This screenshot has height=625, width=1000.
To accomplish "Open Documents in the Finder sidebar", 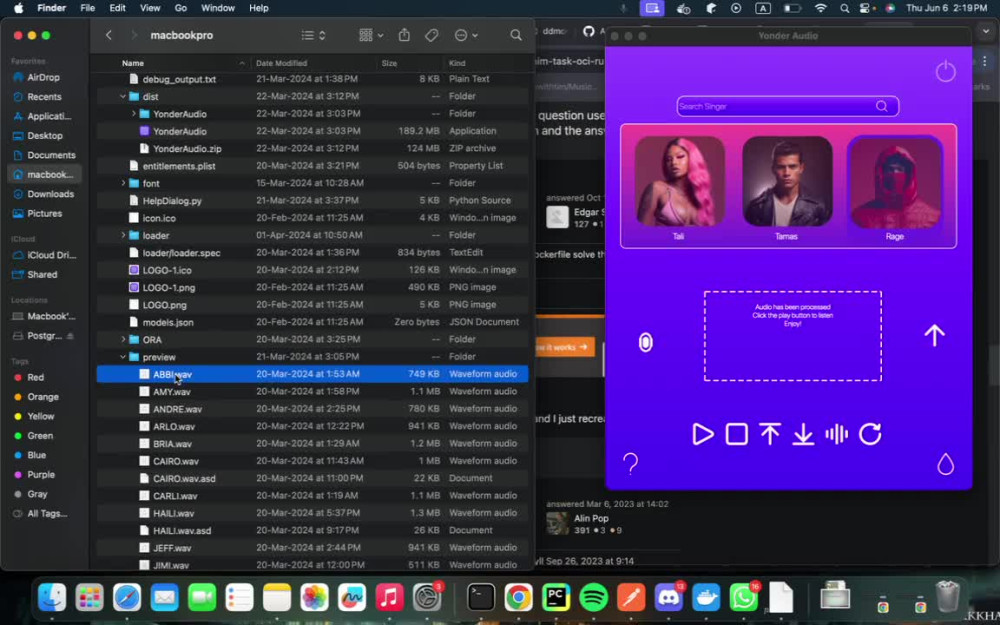I will pos(51,155).
